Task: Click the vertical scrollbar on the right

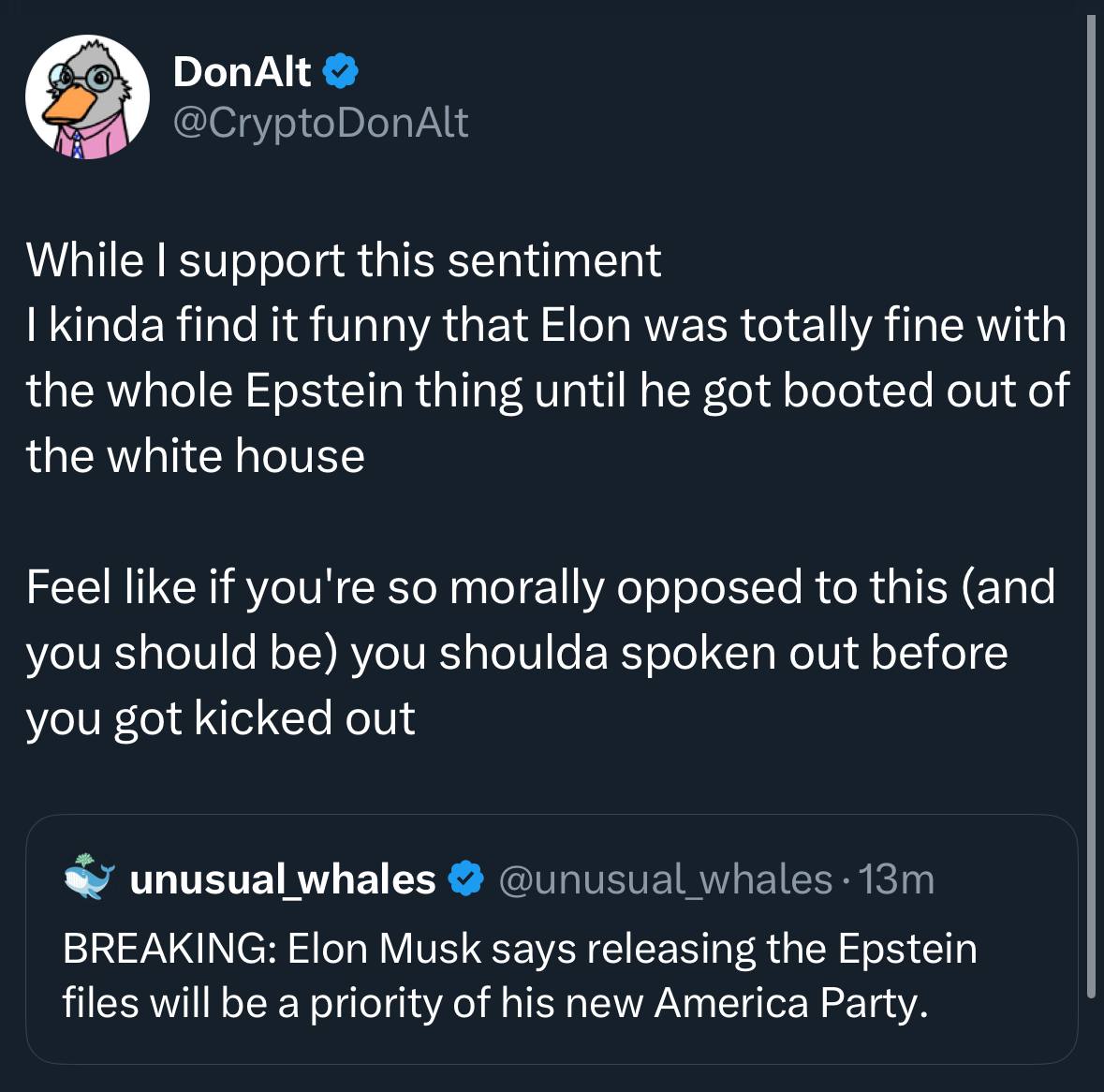Action: 1091,506
